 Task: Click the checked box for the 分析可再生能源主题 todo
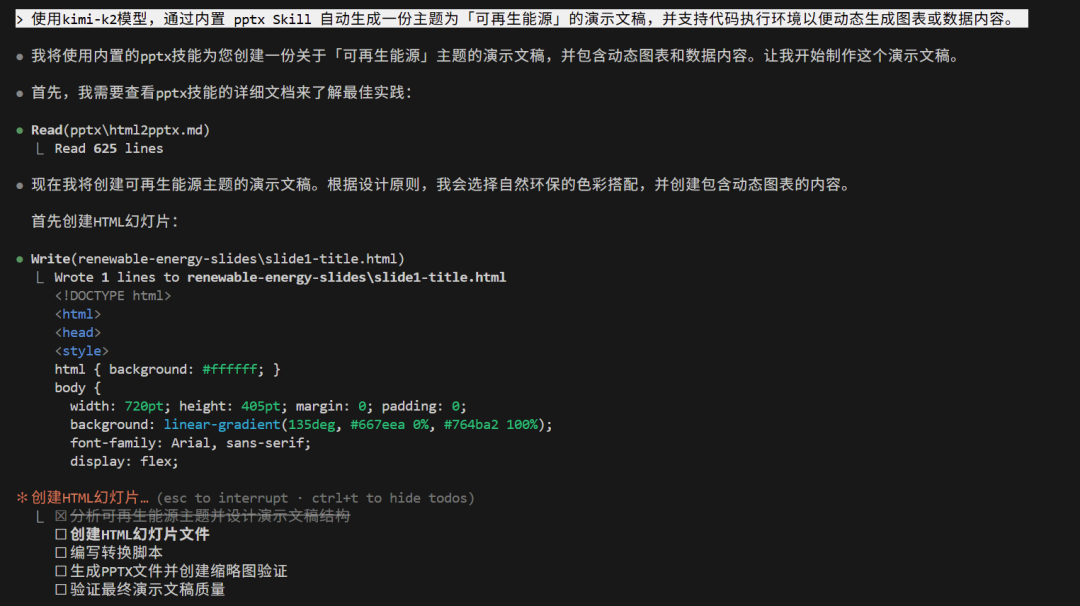[x=61, y=516]
